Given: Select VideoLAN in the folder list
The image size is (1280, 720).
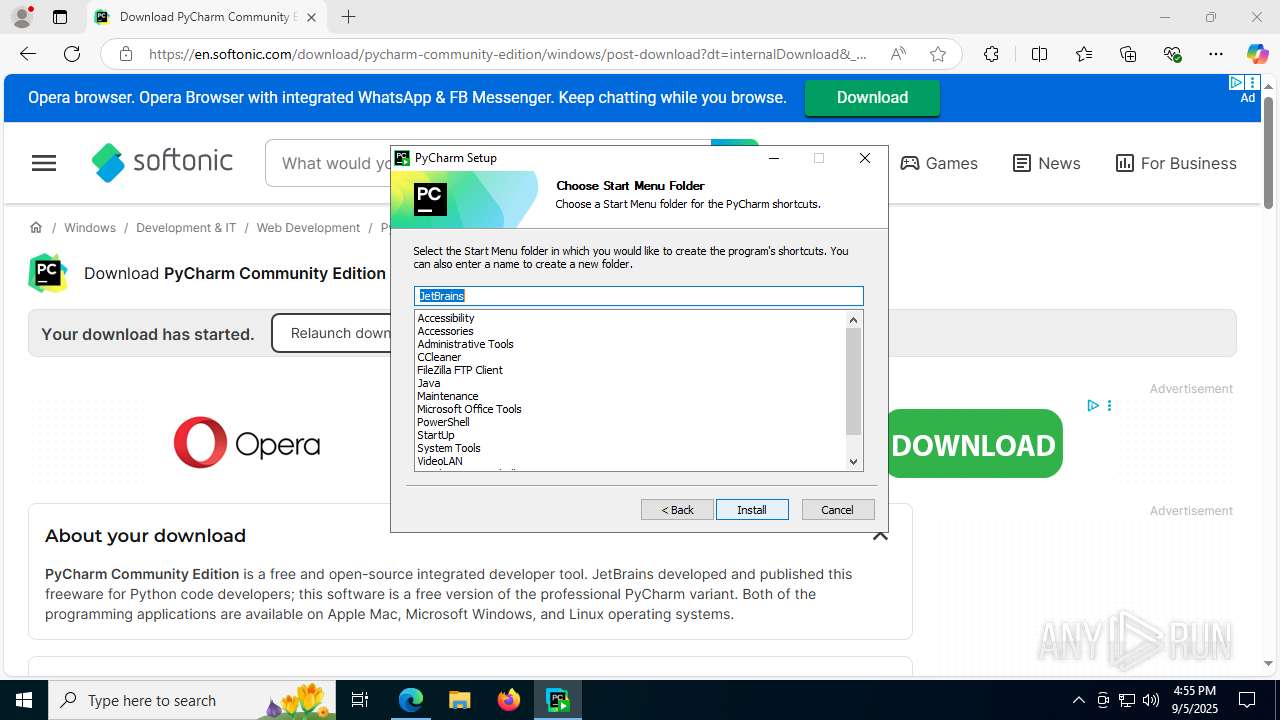Looking at the screenshot, I should [x=440, y=461].
